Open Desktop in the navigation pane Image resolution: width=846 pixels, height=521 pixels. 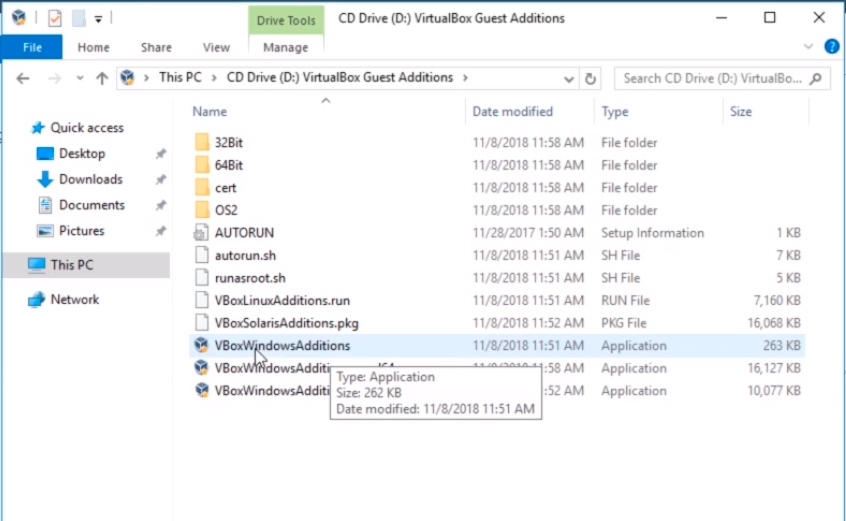pyautogui.click(x=82, y=154)
